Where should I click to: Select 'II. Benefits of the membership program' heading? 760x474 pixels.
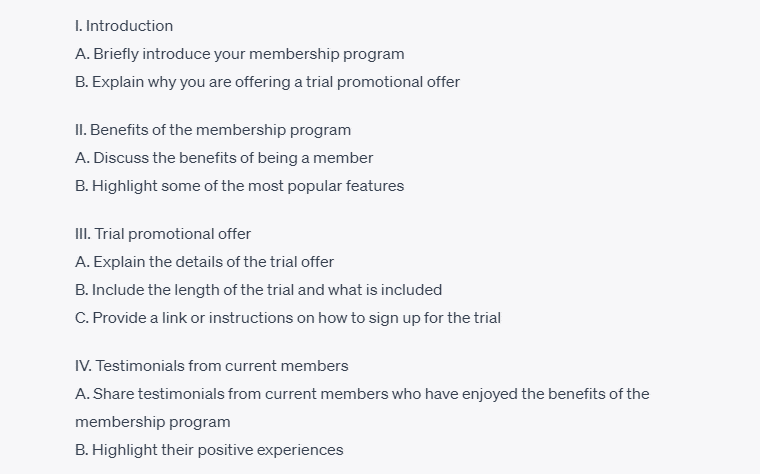(x=213, y=130)
